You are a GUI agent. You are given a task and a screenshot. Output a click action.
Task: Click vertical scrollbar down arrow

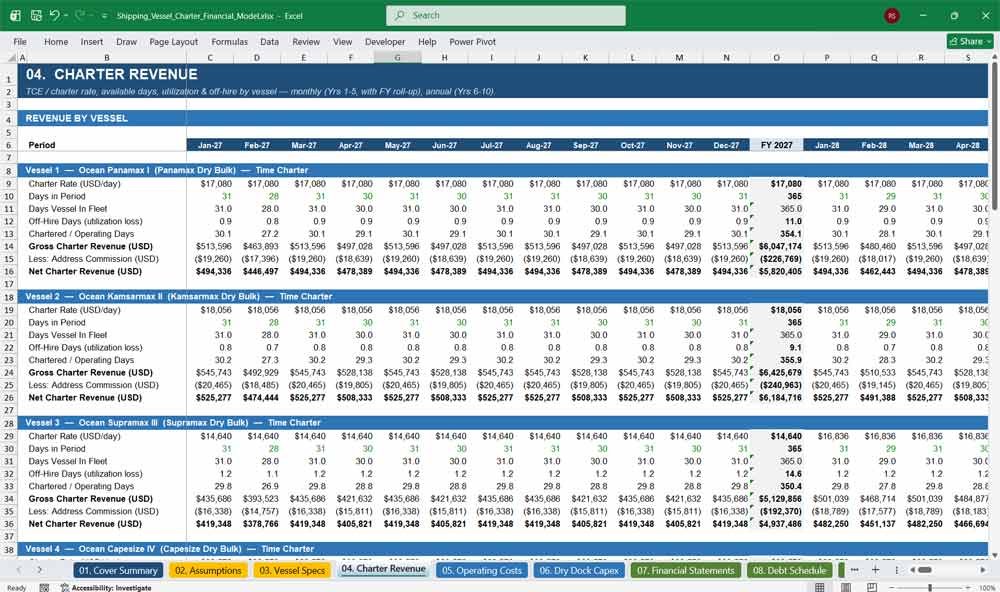tap(994, 554)
